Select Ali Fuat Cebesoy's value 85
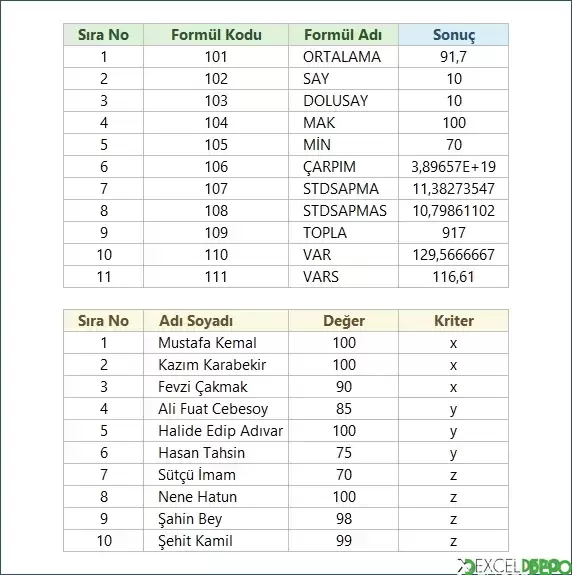 coord(344,409)
